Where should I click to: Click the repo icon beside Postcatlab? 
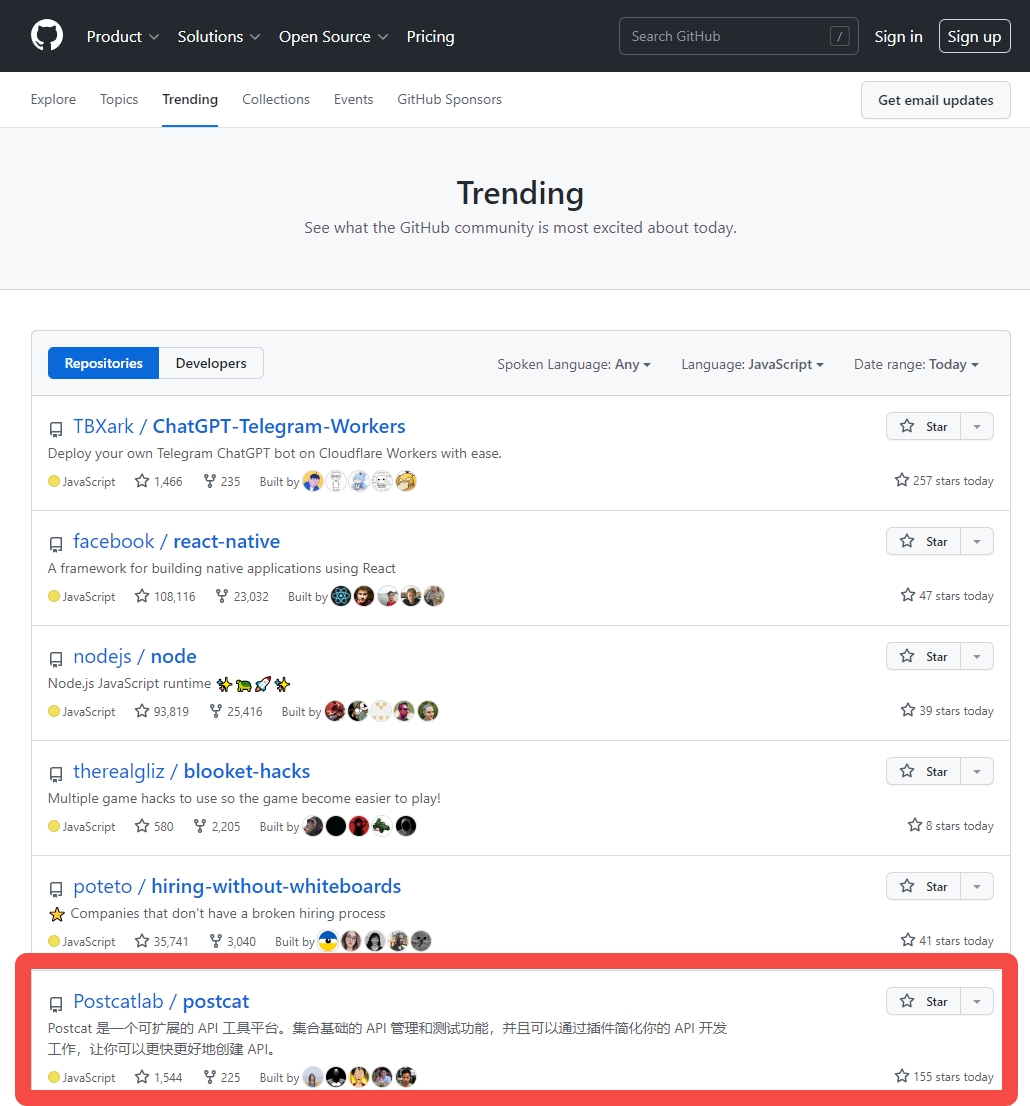(56, 1004)
